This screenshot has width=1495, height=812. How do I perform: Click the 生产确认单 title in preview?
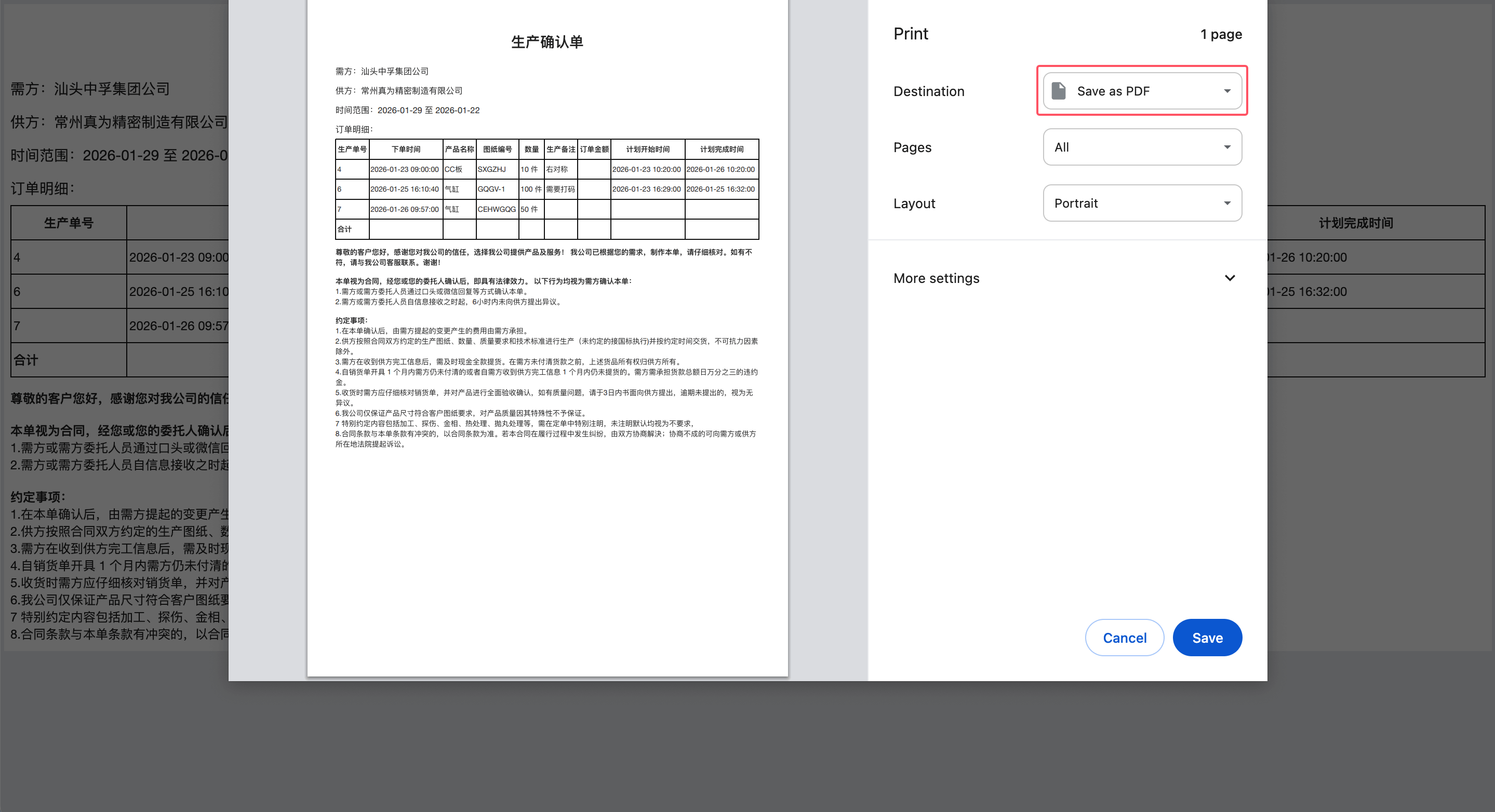(546, 42)
